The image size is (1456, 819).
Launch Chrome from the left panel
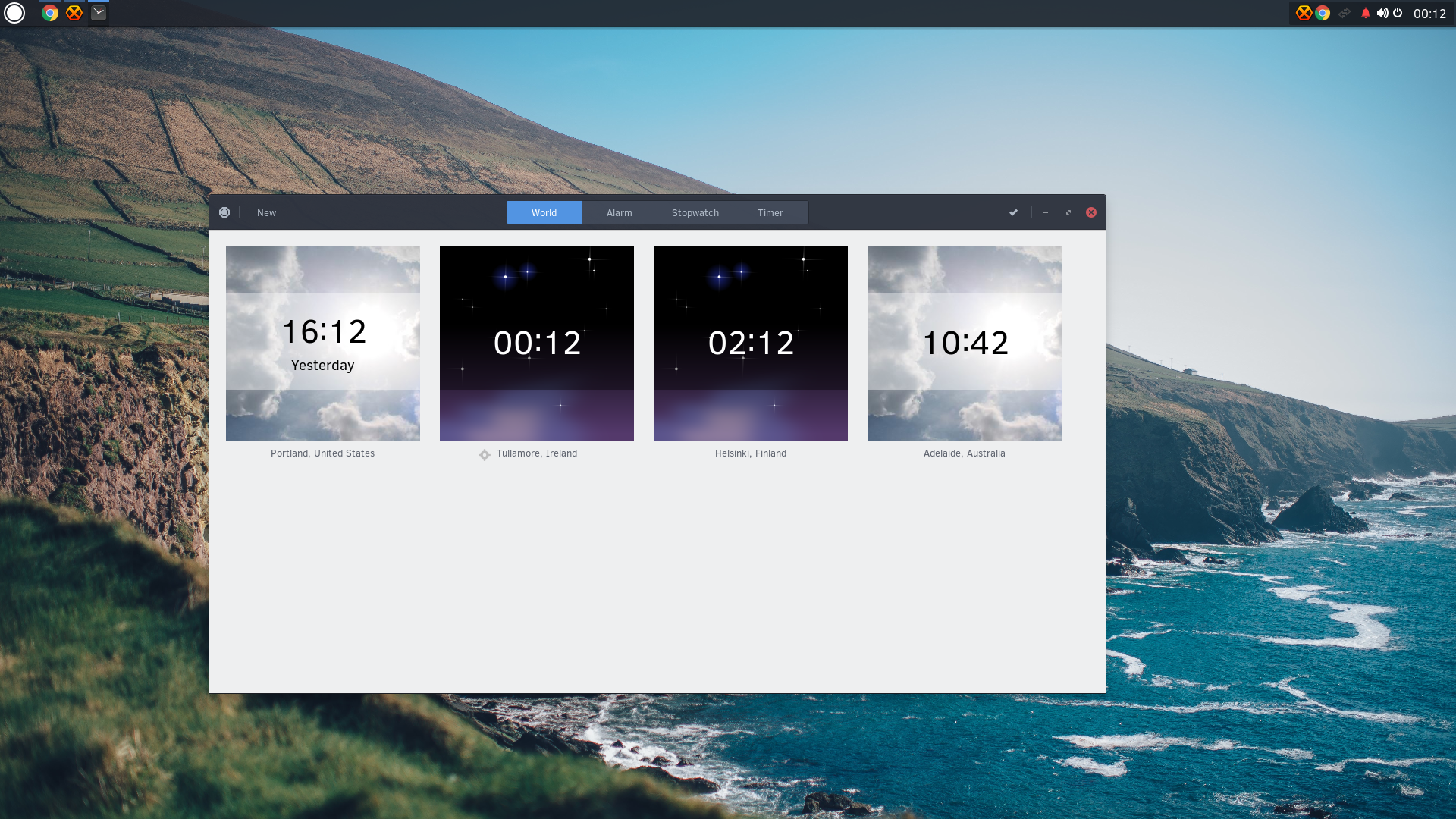coord(50,13)
